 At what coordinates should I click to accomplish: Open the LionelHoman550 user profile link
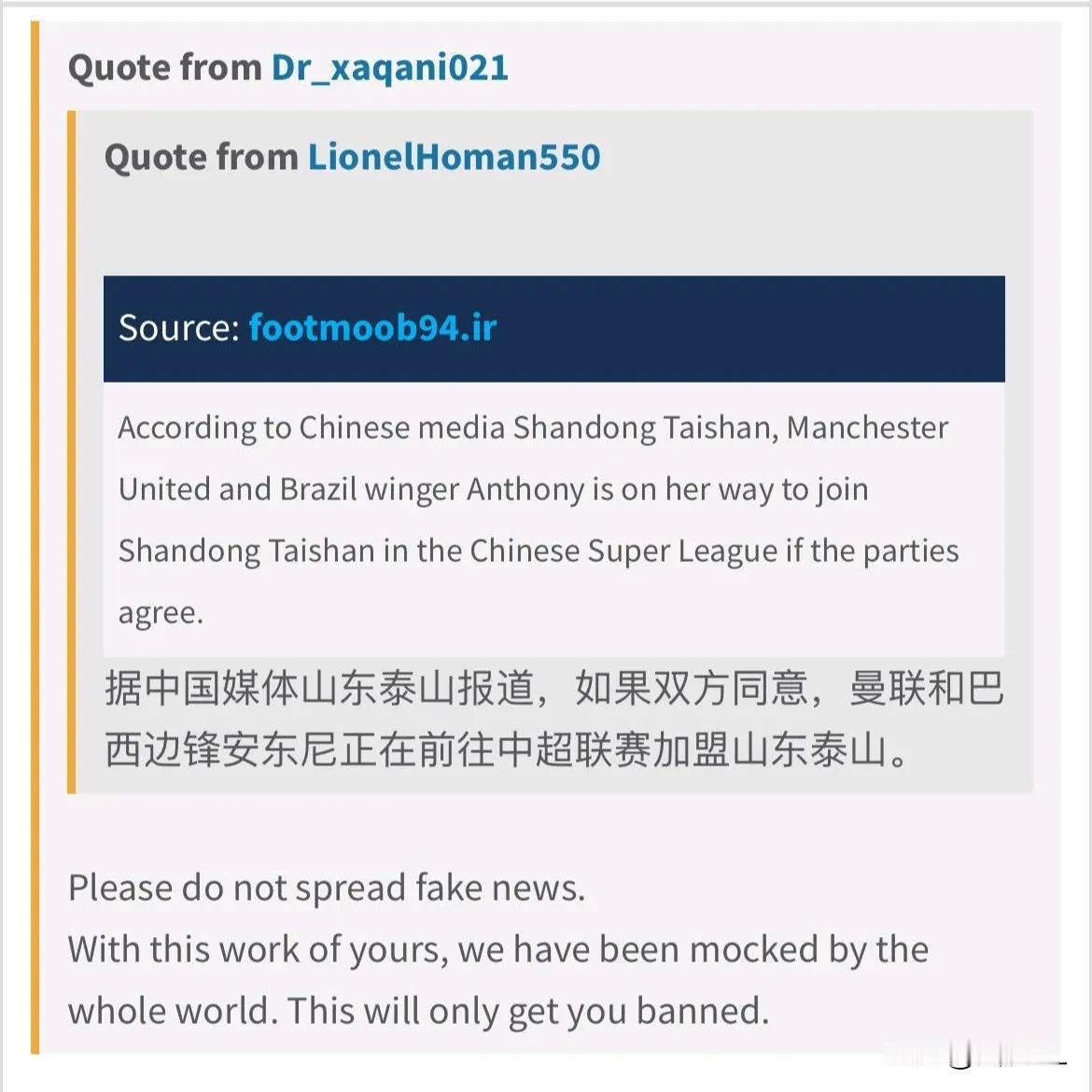pyautogui.click(x=455, y=157)
